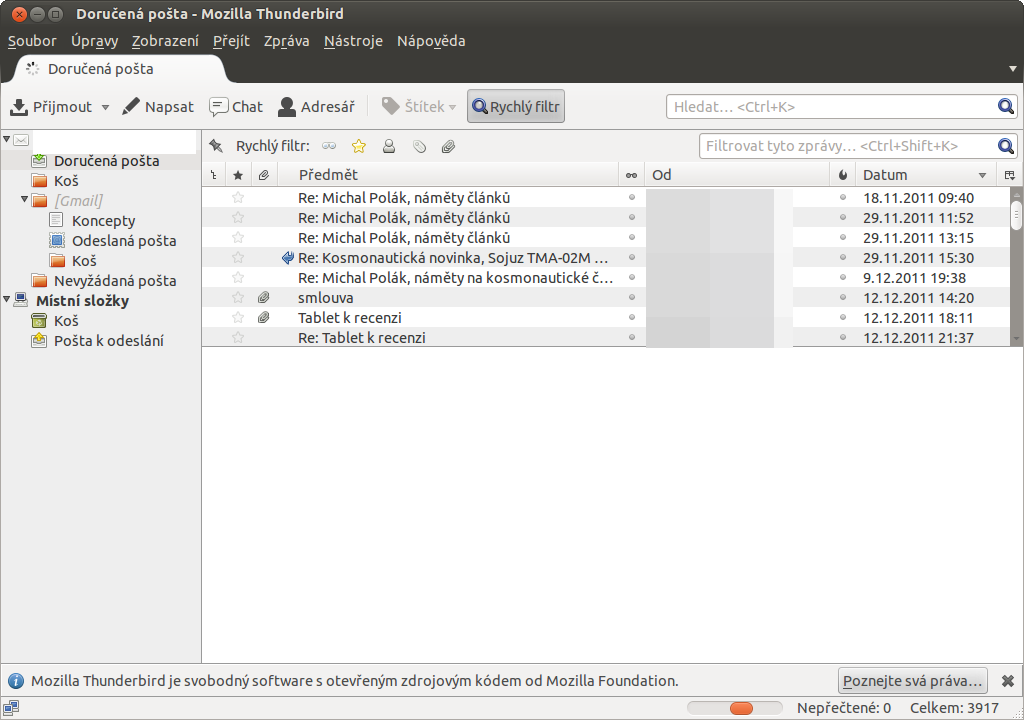This screenshot has width=1024, height=720.
Task: Toggle read dot for smlouva message
Action: pyautogui.click(x=632, y=297)
